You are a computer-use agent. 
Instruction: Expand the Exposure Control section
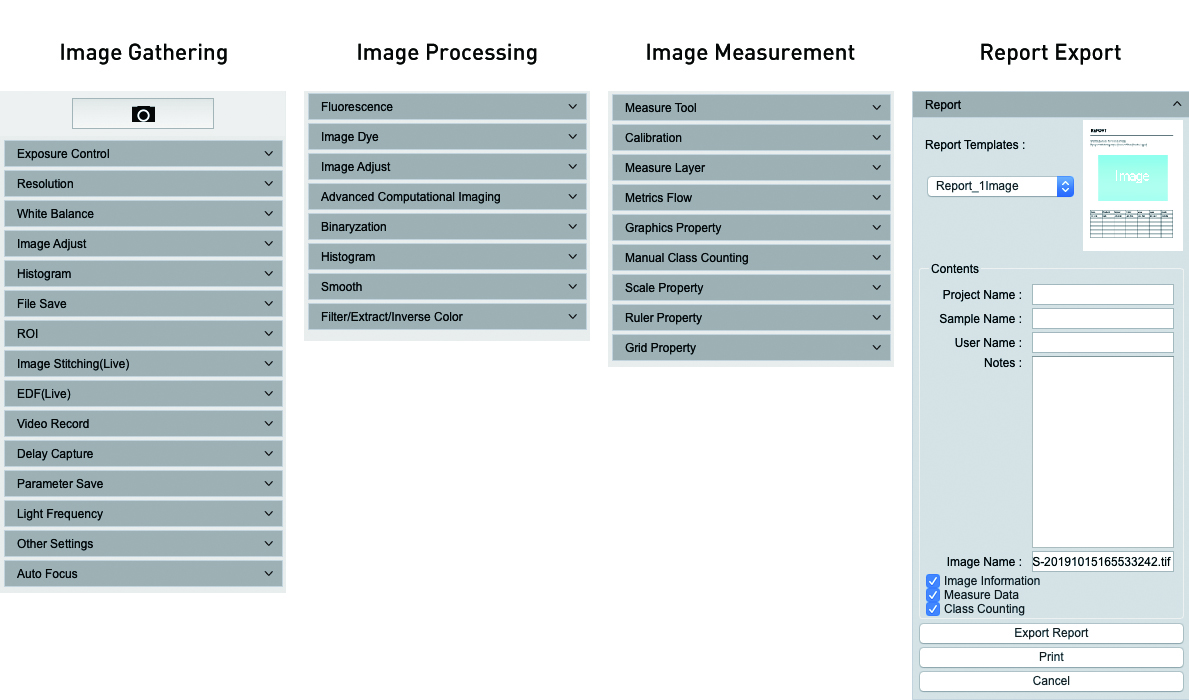(x=143, y=154)
